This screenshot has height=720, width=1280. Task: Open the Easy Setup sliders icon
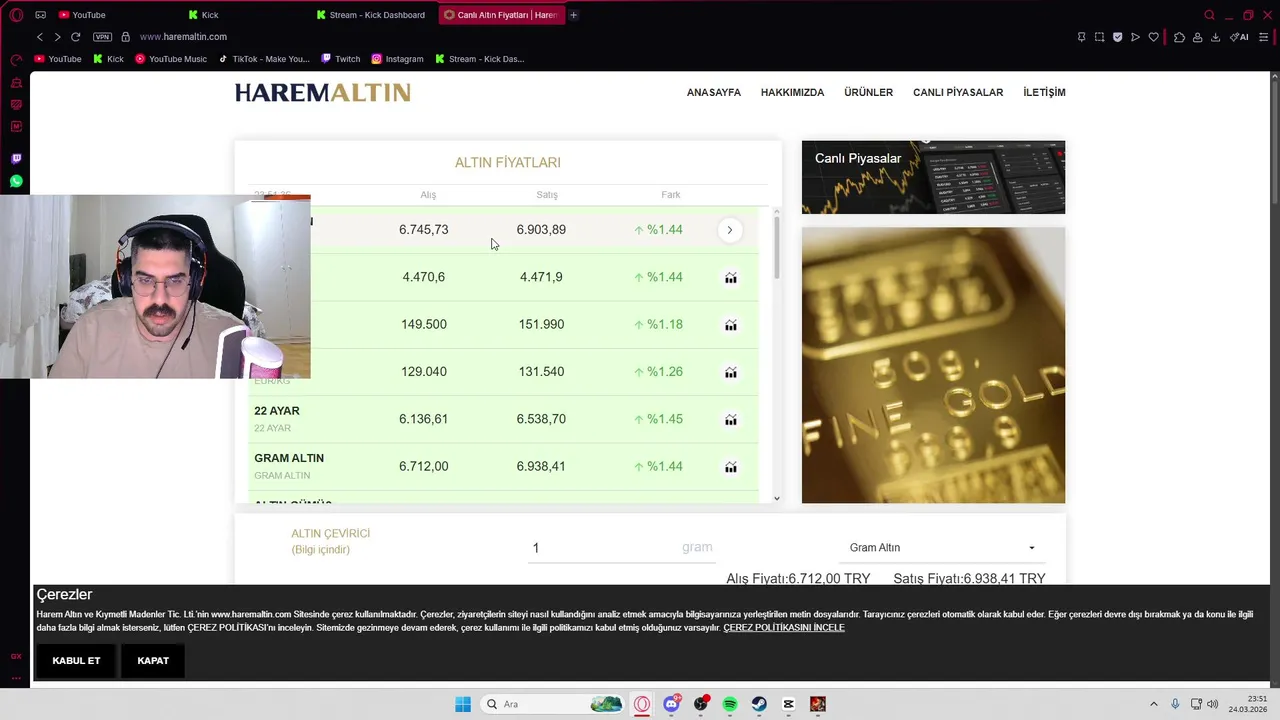(1263, 37)
